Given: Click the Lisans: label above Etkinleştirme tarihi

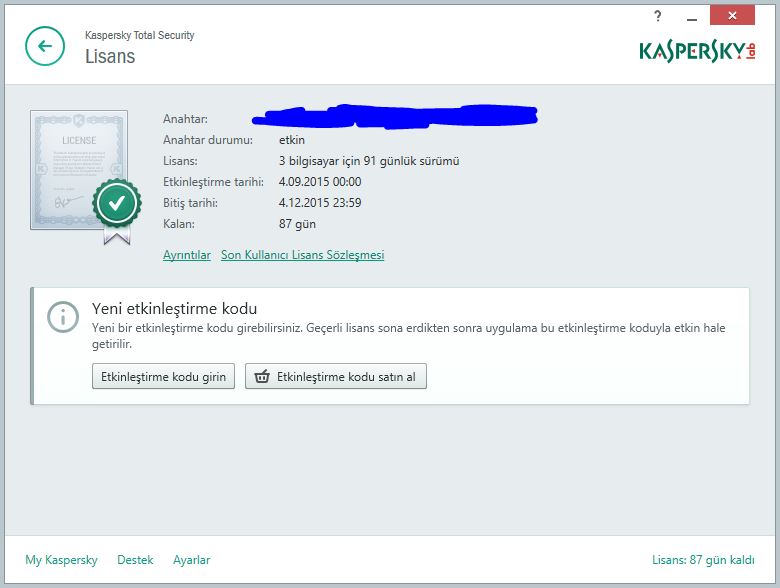Looking at the screenshot, I should tap(180, 161).
